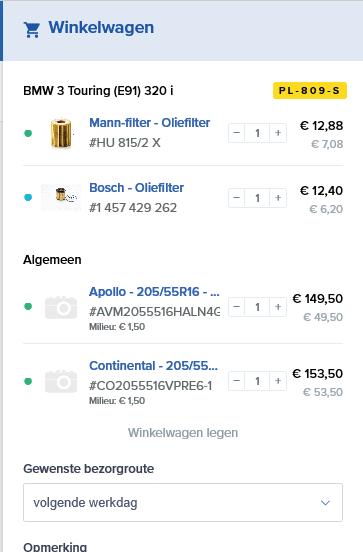Increase quantity of Continental tire
363x552 pixels.
(278, 381)
